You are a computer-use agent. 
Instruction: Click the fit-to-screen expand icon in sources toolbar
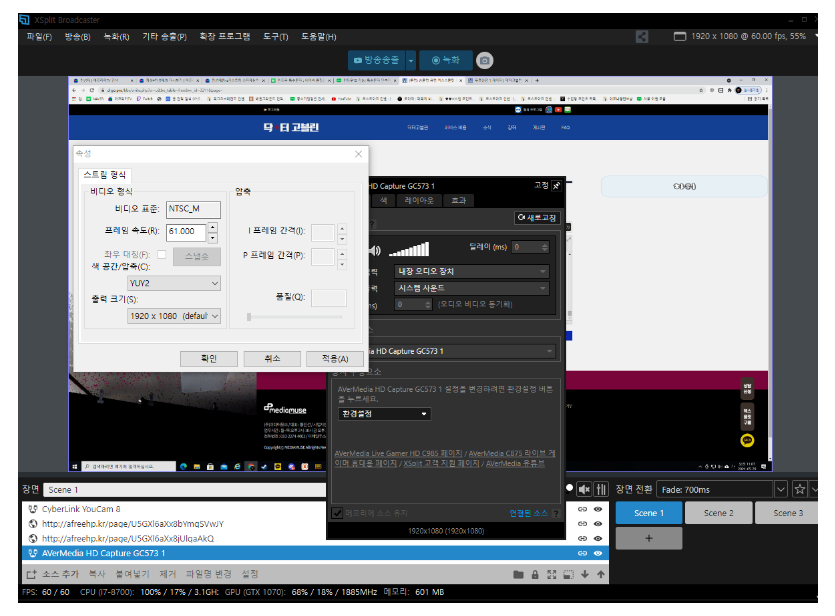552,574
